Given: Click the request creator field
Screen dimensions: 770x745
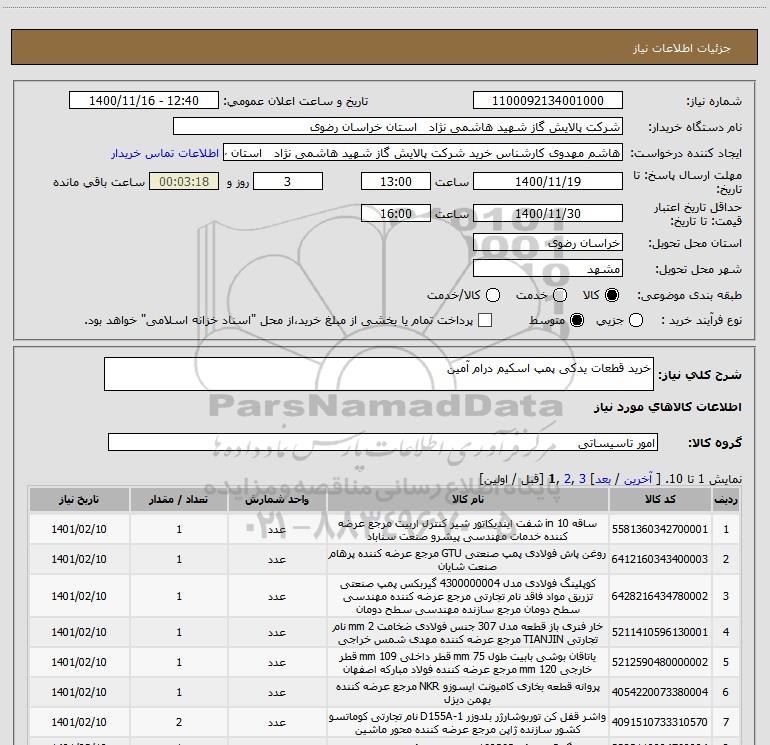Looking at the screenshot, I should [x=423, y=152].
